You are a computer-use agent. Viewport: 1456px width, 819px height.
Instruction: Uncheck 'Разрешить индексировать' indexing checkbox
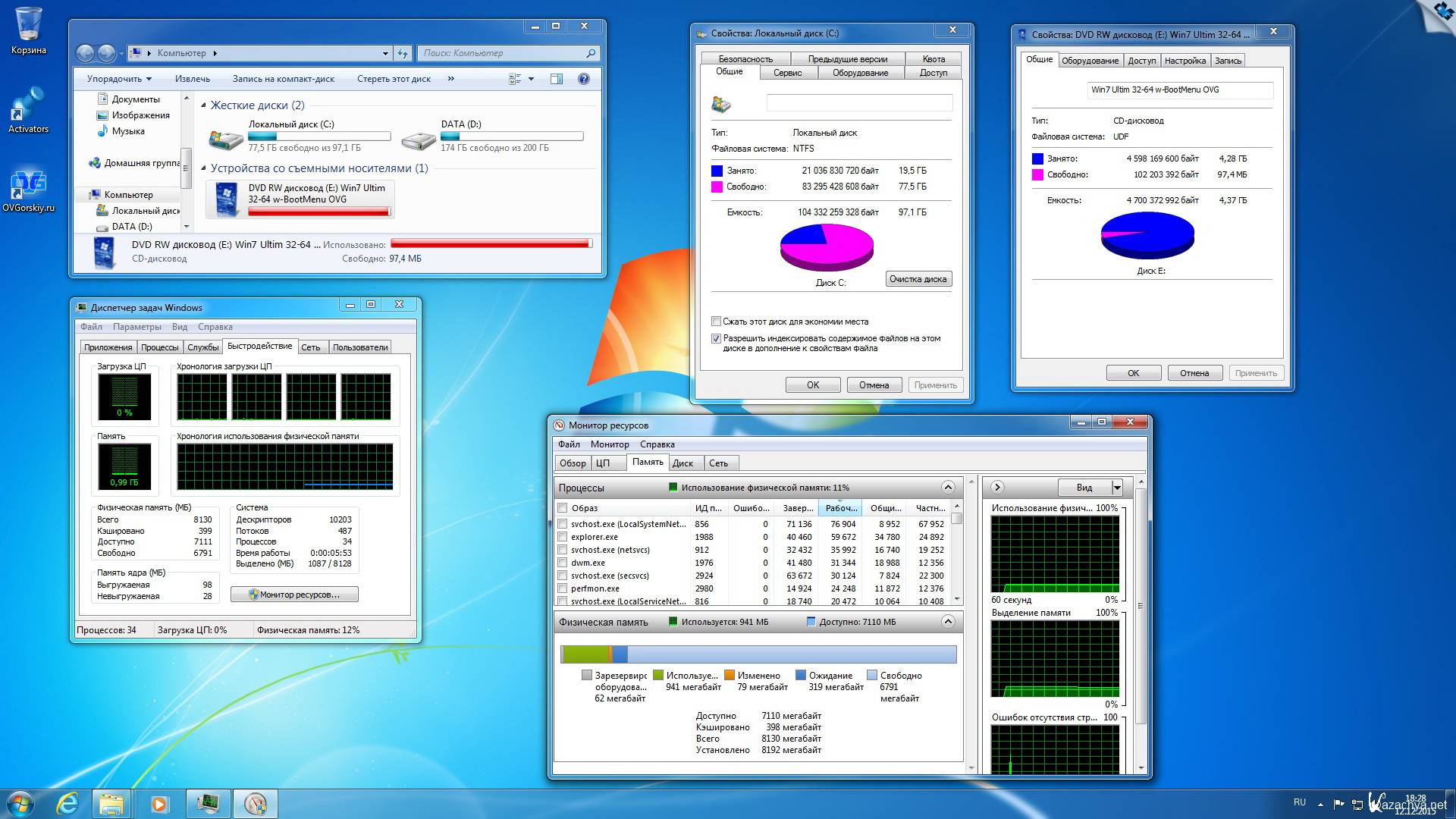coord(716,339)
